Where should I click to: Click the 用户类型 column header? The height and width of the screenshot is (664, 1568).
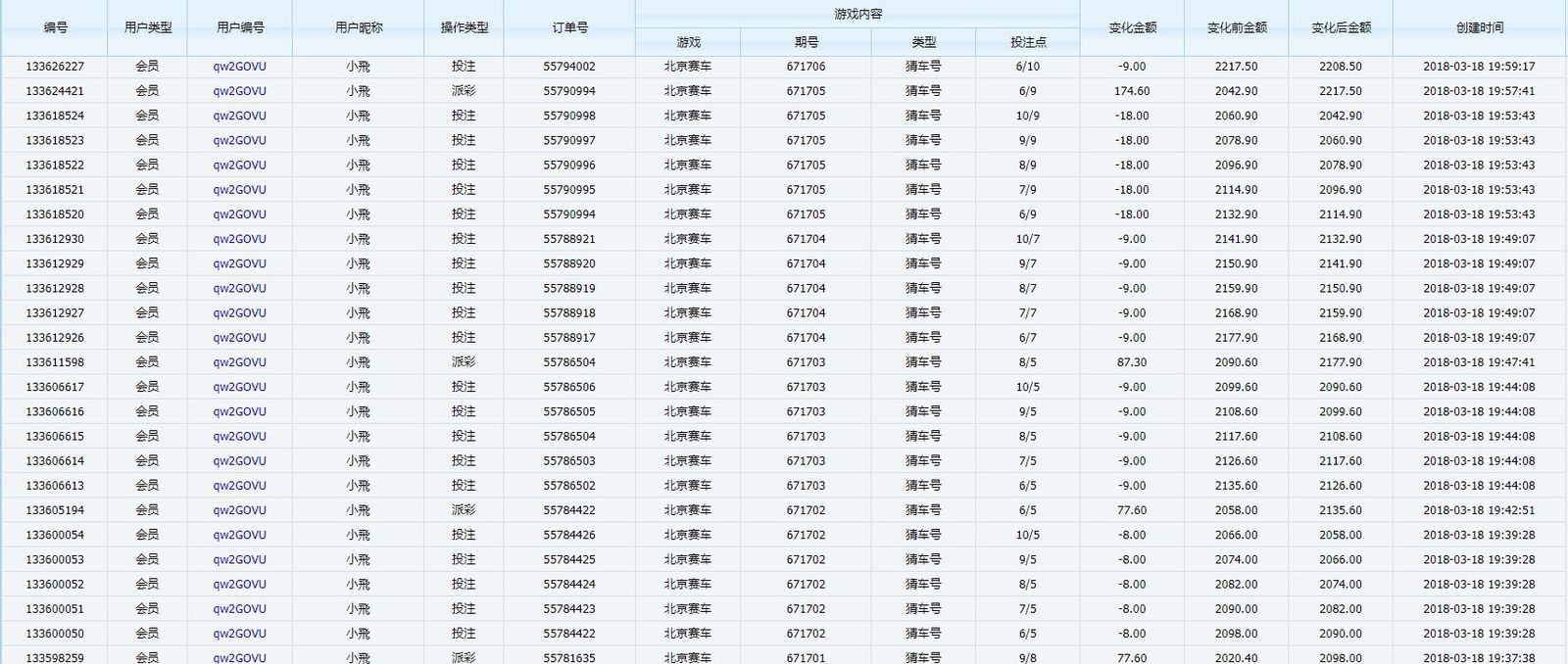pos(148,27)
